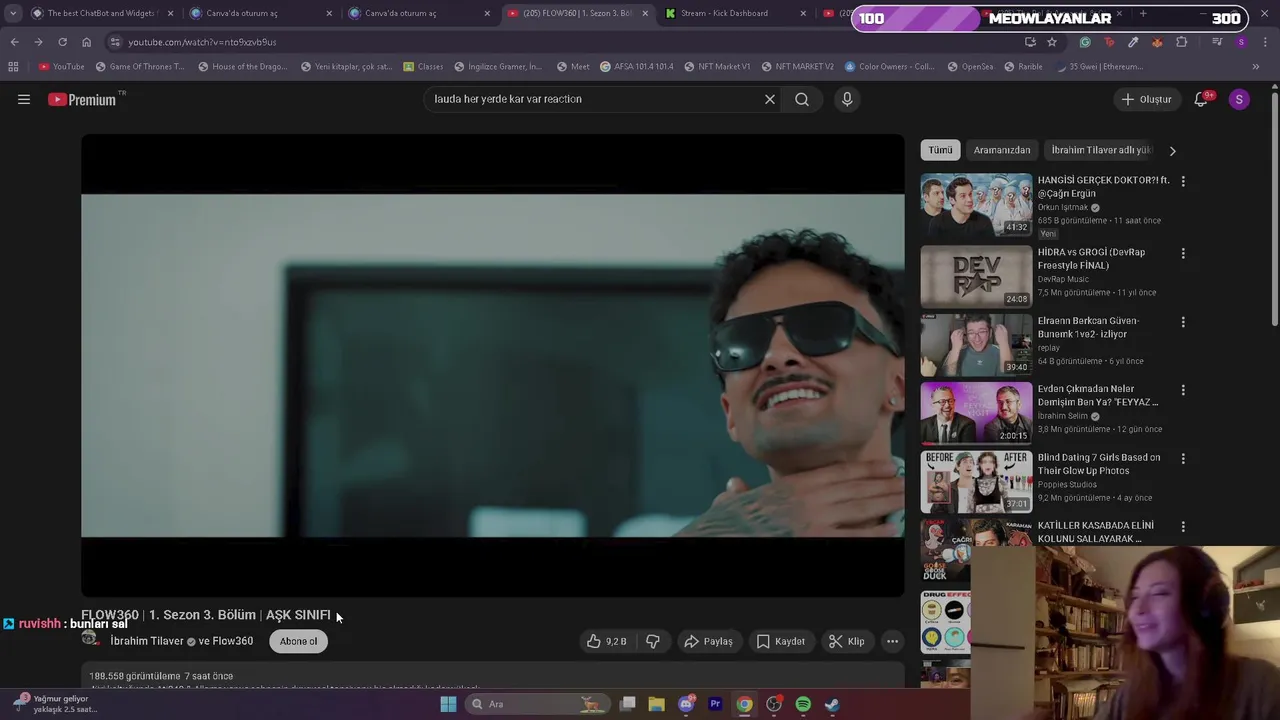The image size is (1280, 720).
Task: Open the browser tab search dropdown
Action: (x=13, y=13)
